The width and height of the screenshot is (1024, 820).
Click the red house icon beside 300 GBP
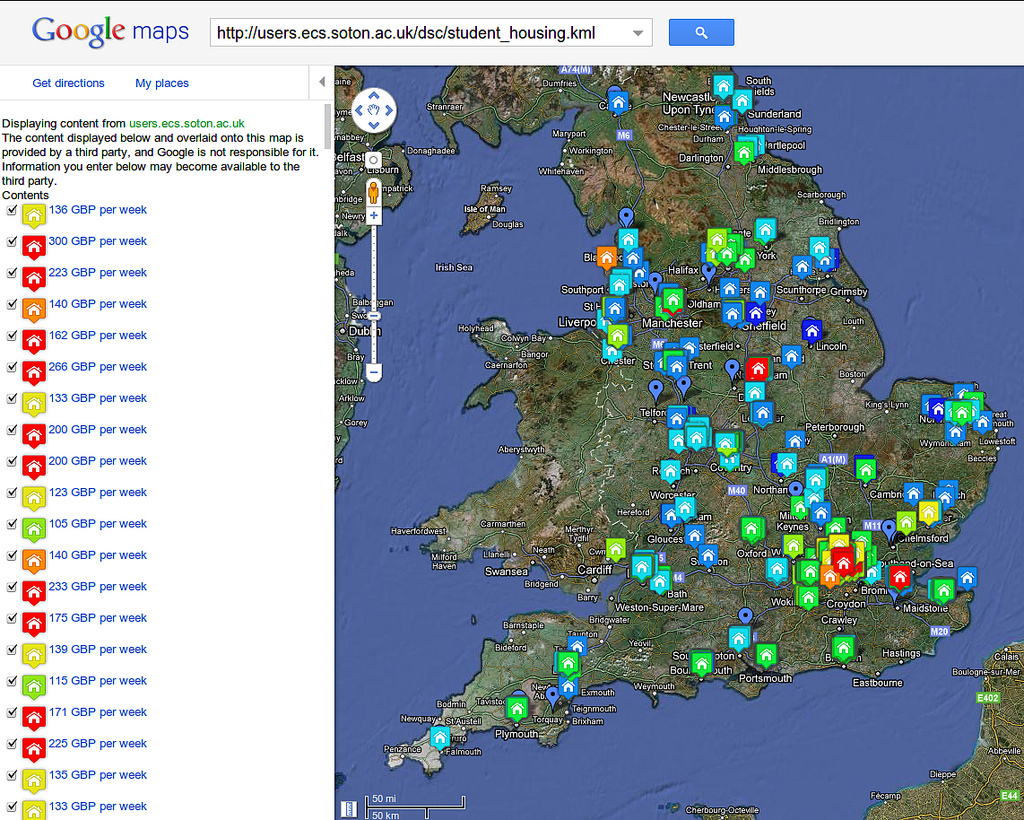point(34,246)
